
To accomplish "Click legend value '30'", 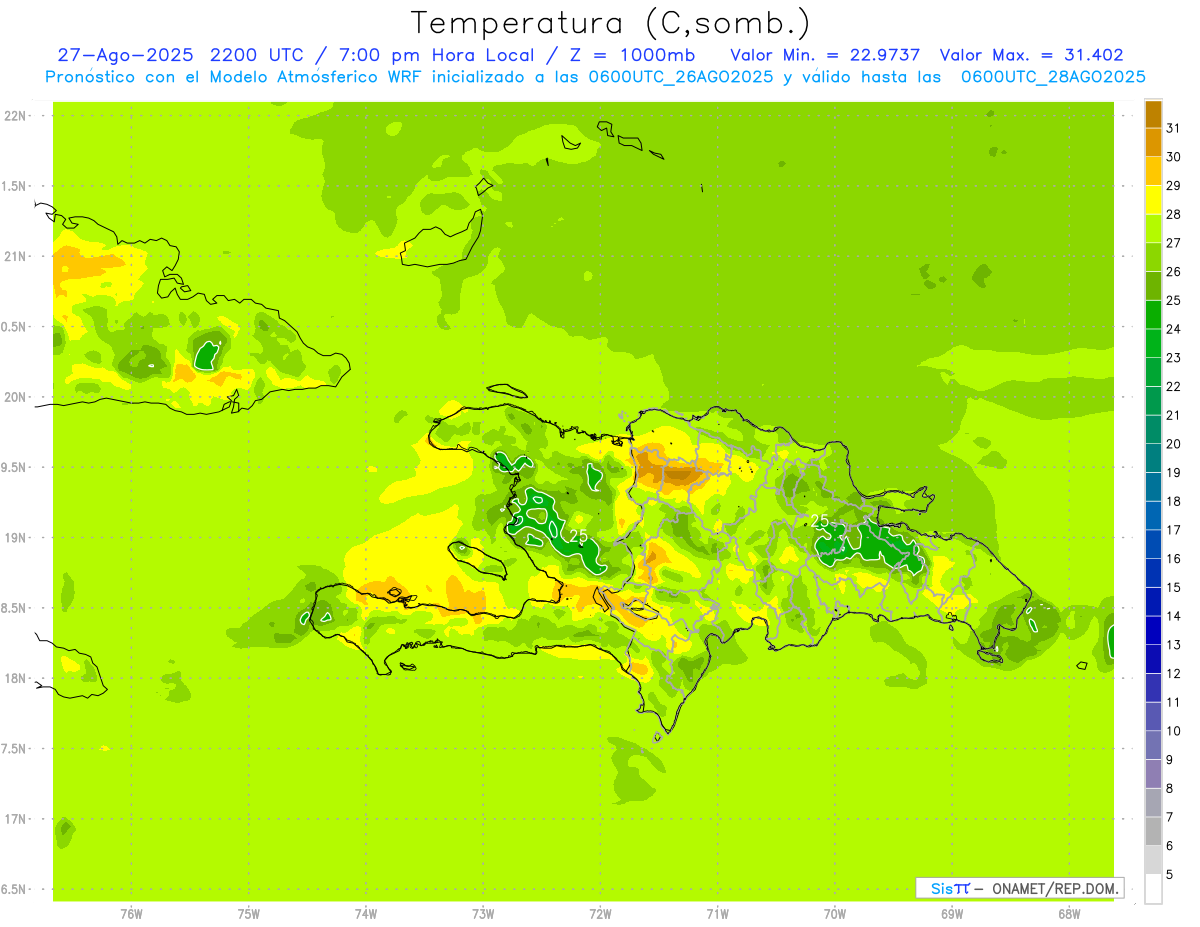I will (x=1173, y=157).
